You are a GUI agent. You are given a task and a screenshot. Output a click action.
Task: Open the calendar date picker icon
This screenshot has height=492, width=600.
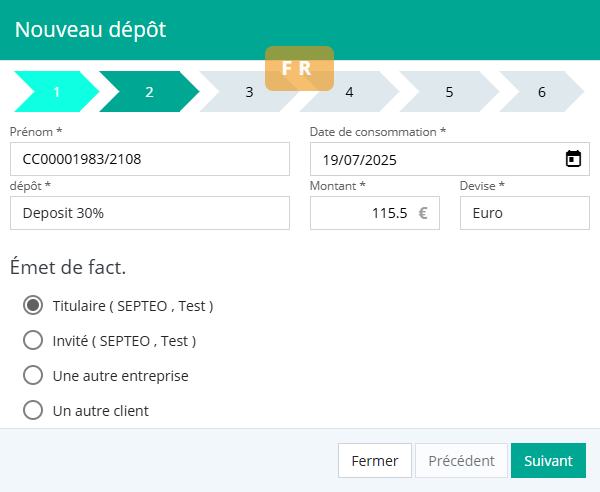point(573,159)
